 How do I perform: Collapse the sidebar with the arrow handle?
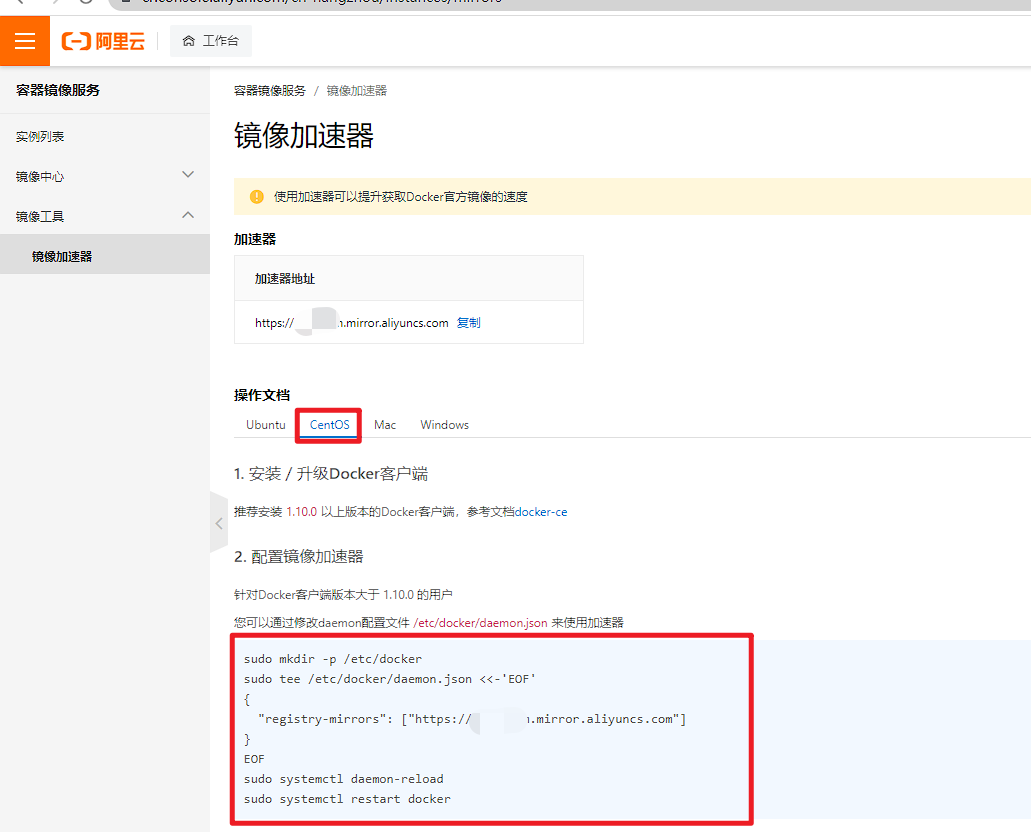(x=219, y=524)
